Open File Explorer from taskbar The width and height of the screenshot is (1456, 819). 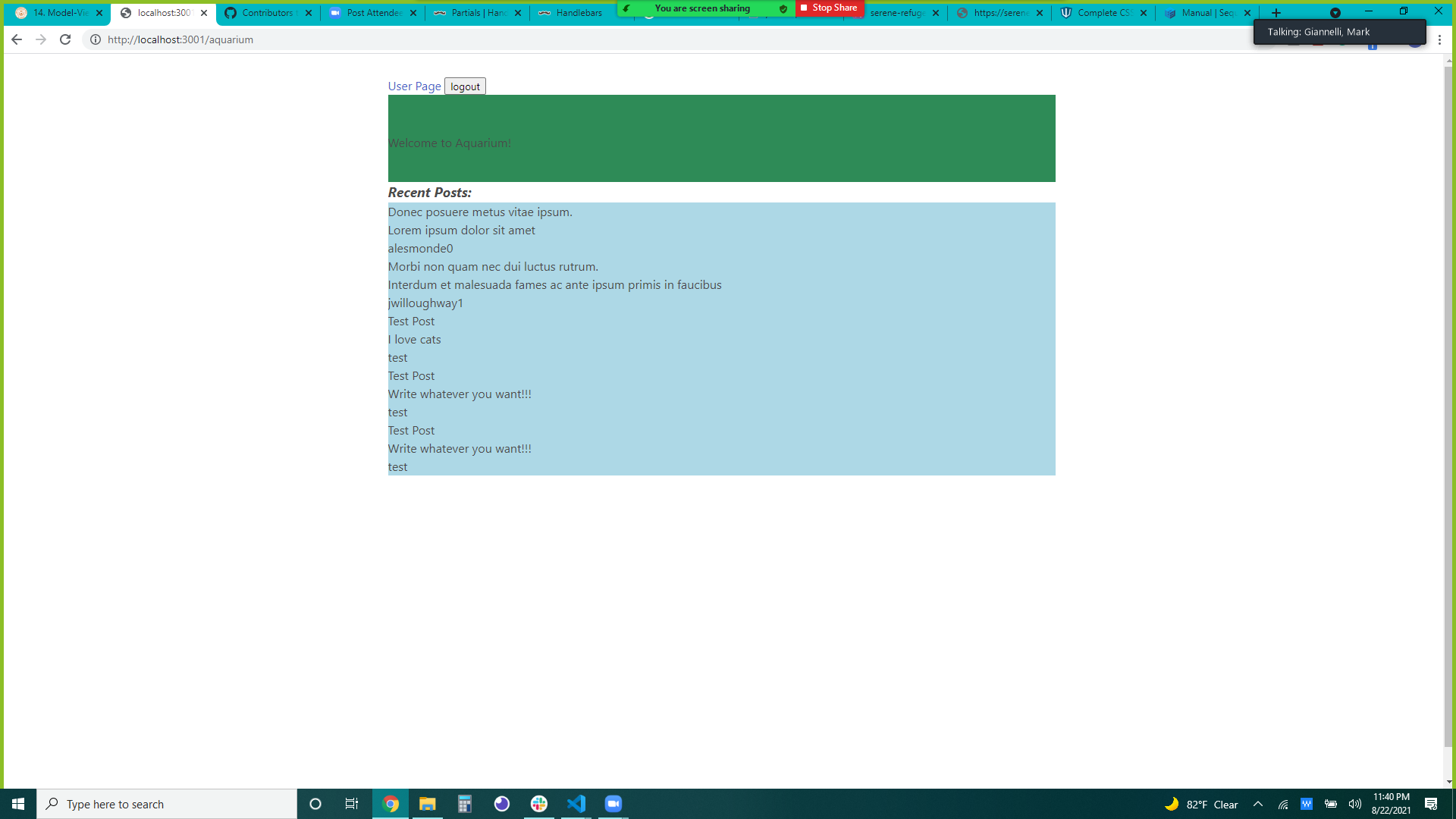pos(428,804)
